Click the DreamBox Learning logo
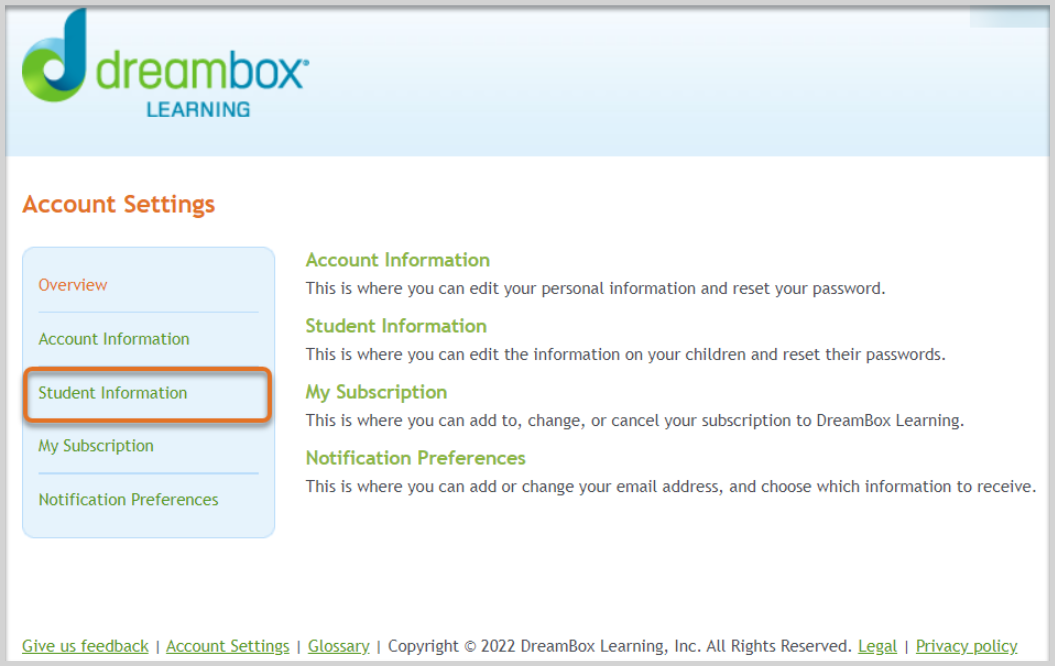The width and height of the screenshot is (1055, 666). 166,64
